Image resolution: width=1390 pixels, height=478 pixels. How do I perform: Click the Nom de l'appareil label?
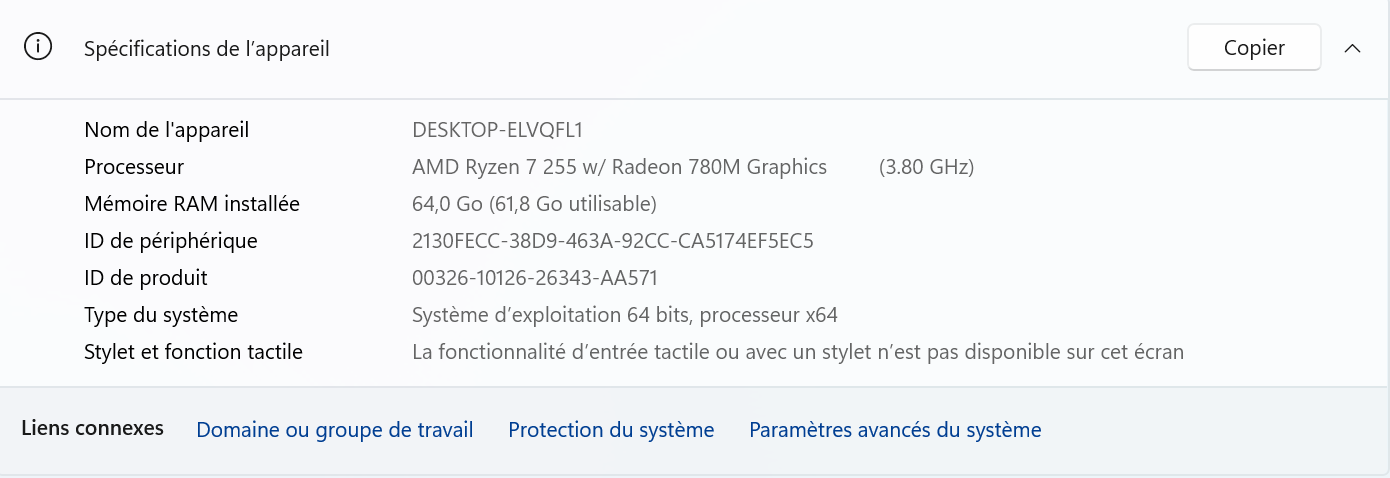(167, 130)
